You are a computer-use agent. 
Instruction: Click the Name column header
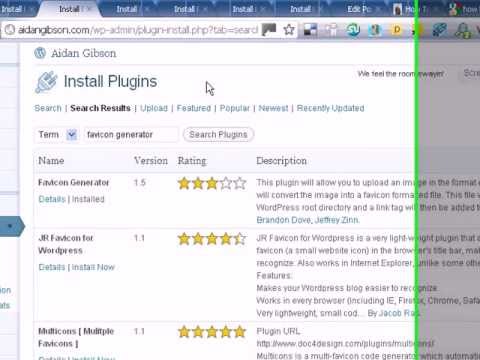click(x=51, y=161)
